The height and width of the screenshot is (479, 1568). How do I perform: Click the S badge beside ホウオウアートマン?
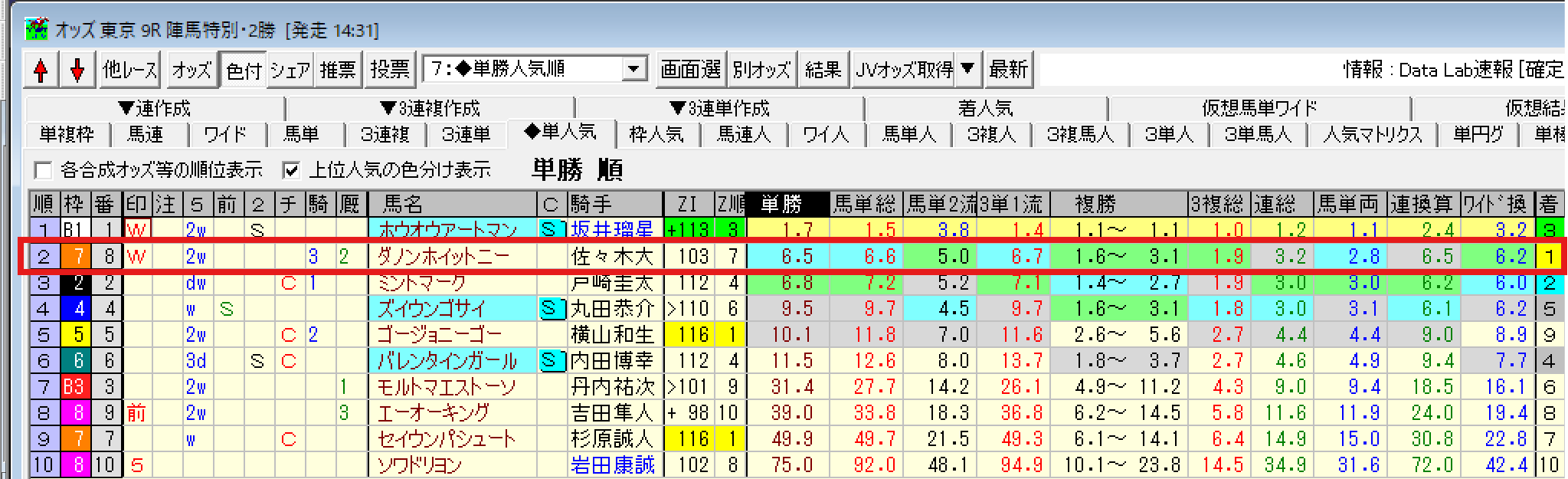[x=548, y=229]
